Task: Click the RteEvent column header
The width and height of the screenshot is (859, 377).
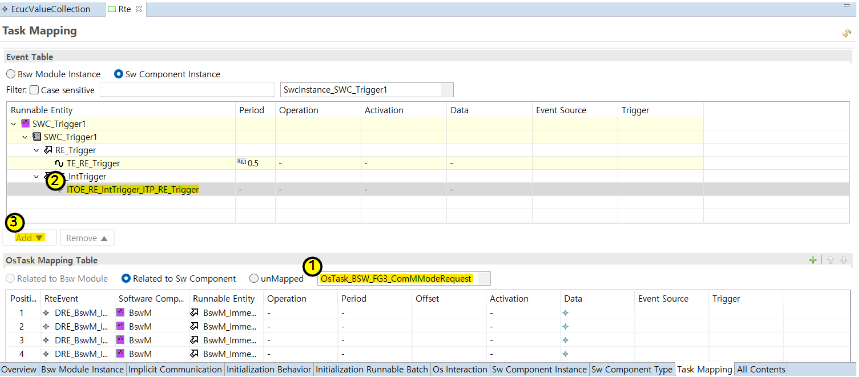Action: 78,299
